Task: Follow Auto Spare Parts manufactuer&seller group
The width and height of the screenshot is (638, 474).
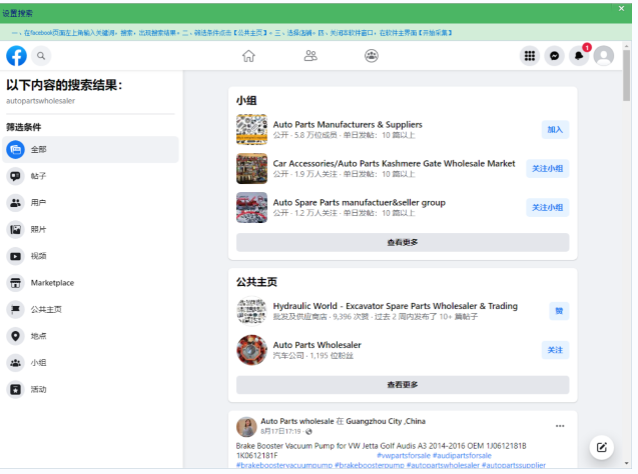Action: coord(547,208)
